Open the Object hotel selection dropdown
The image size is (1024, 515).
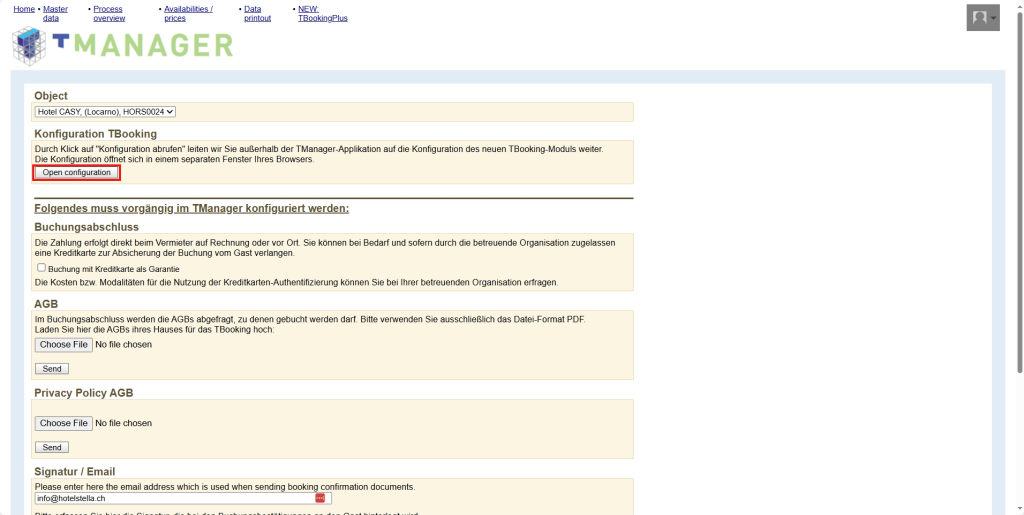pos(105,112)
